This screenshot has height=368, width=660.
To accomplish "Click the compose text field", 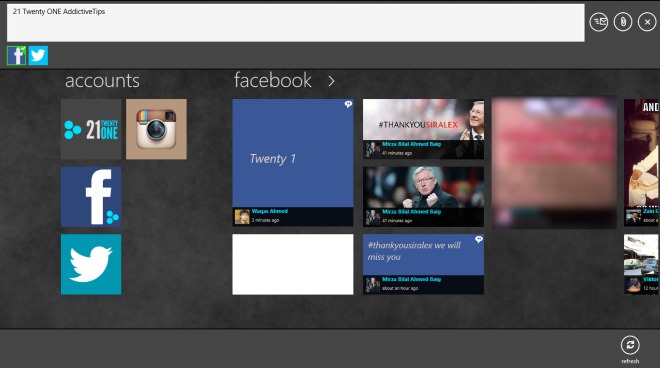I will pos(295,23).
